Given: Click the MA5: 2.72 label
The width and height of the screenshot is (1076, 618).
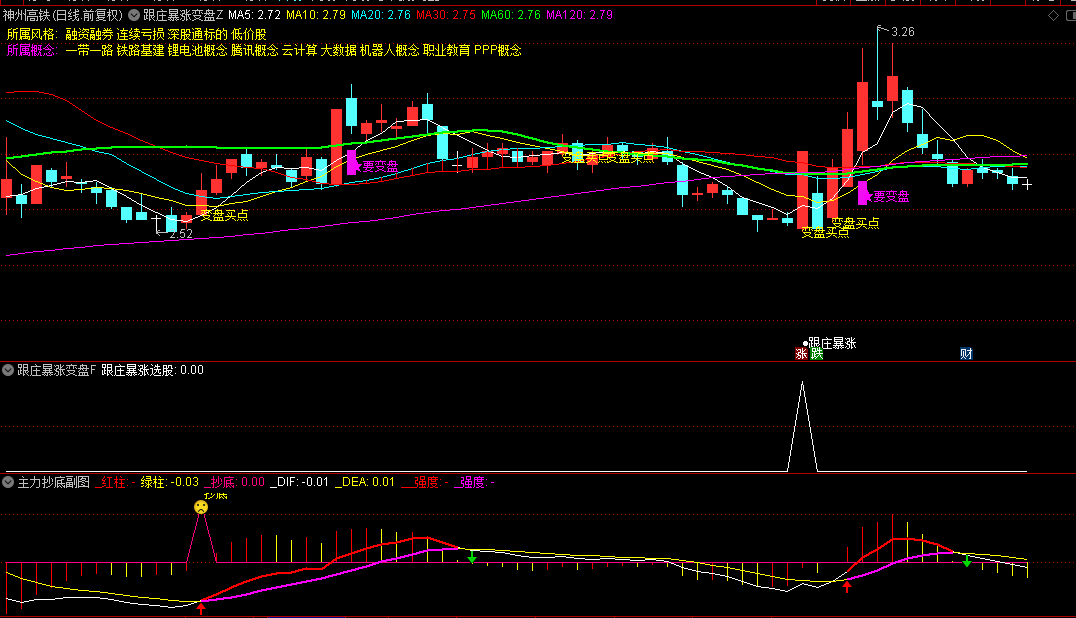Looking at the screenshot, I should pos(255,15).
